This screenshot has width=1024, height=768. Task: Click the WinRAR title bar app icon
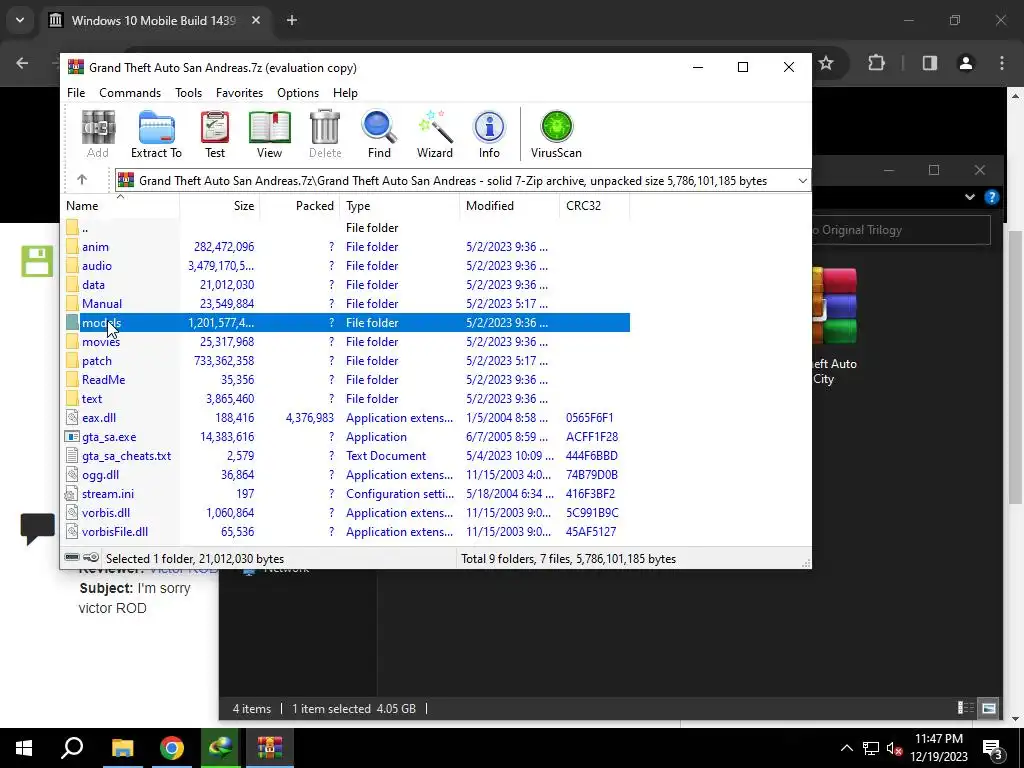tap(76, 67)
